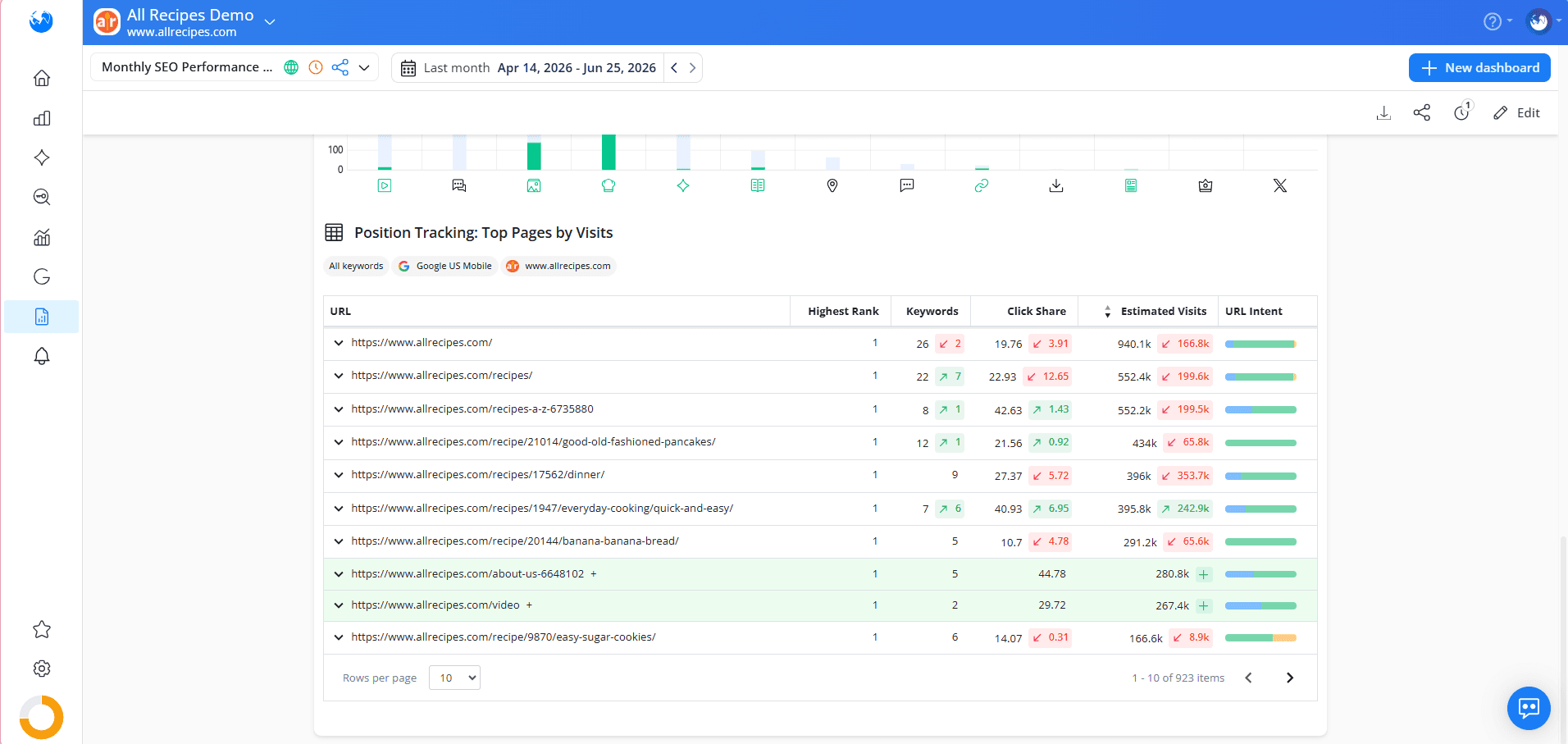
Task: Click the plus badge in about-us visits cell
Action: [1204, 574]
